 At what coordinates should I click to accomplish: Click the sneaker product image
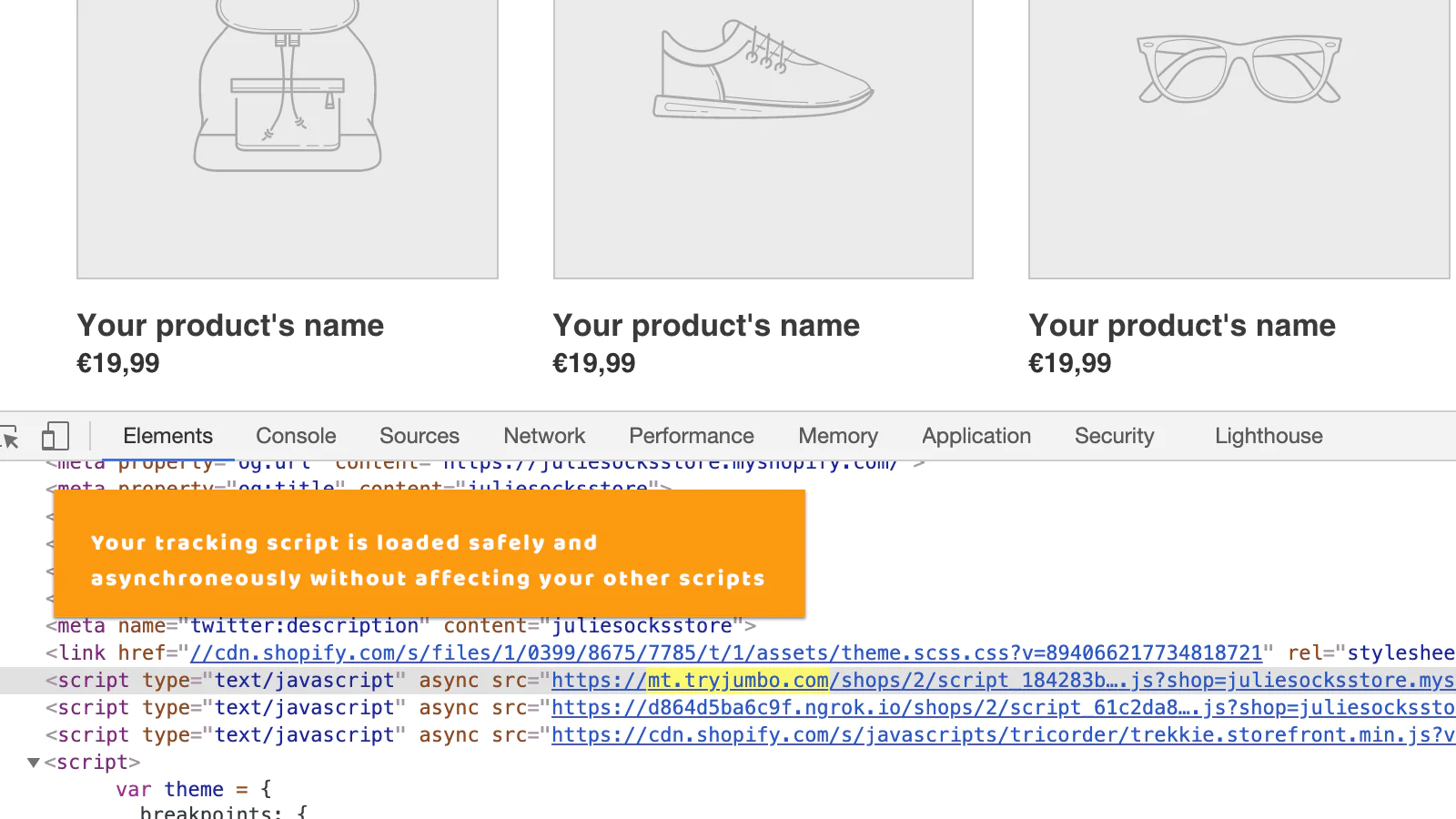pyautogui.click(x=763, y=139)
